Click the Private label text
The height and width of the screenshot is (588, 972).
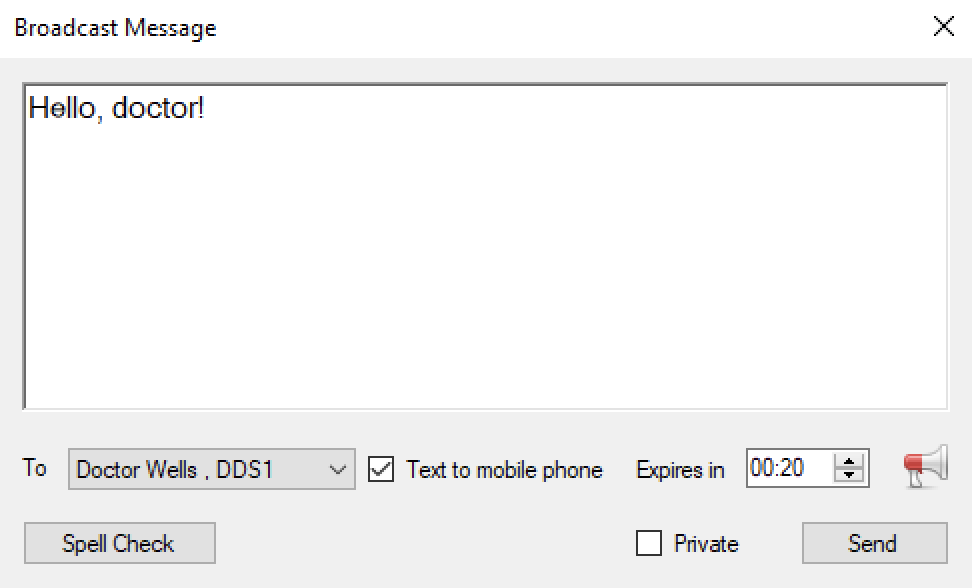click(706, 543)
